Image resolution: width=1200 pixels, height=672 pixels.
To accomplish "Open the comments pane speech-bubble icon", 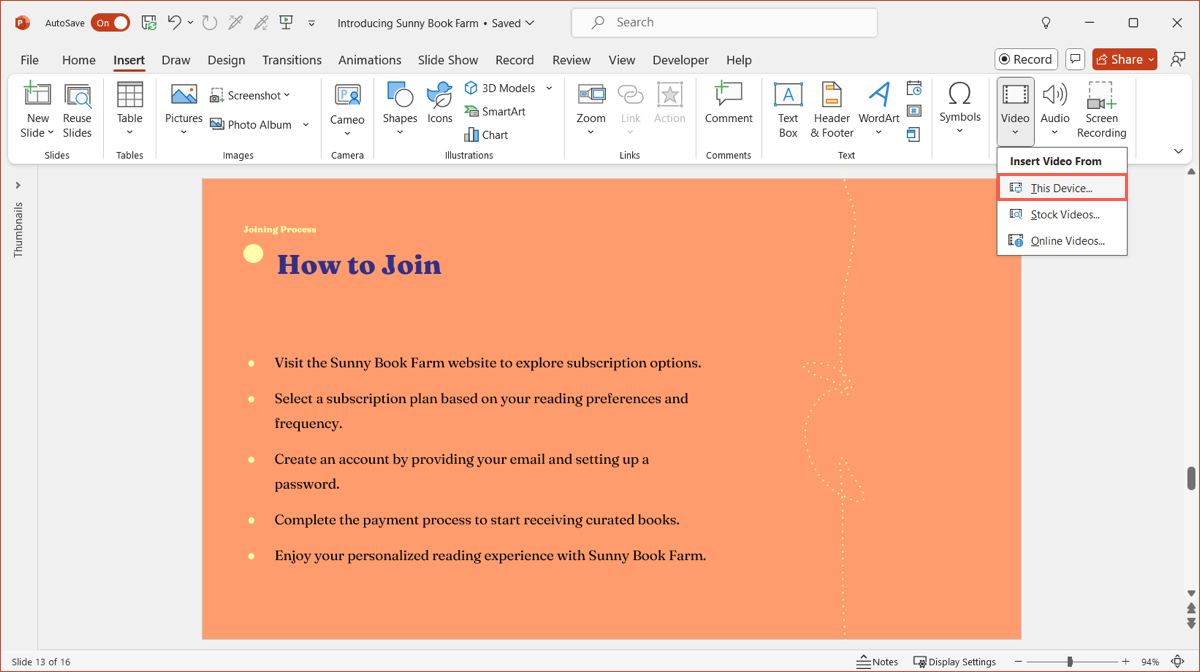I will coord(1075,59).
